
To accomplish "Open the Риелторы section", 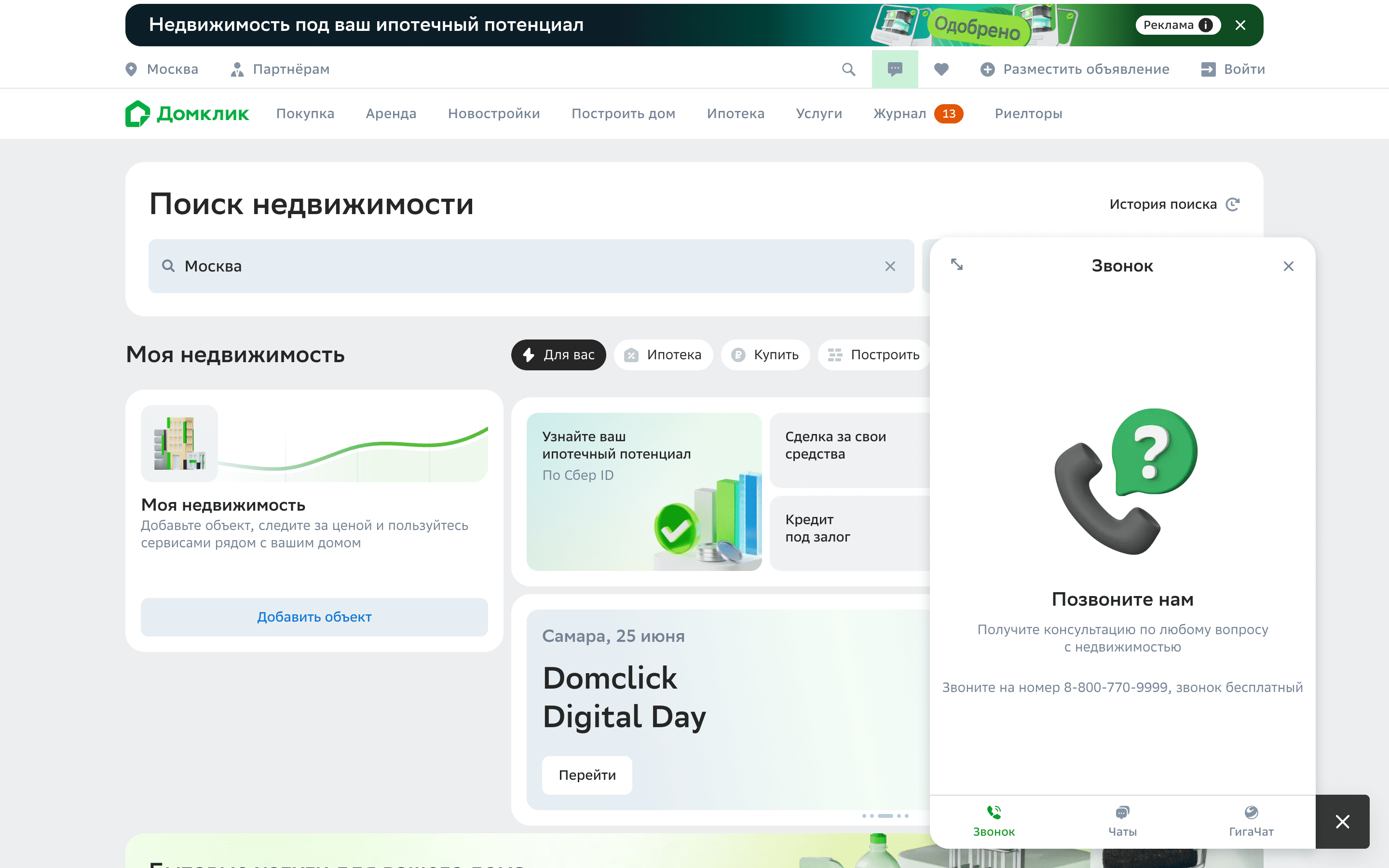I will click(1029, 114).
